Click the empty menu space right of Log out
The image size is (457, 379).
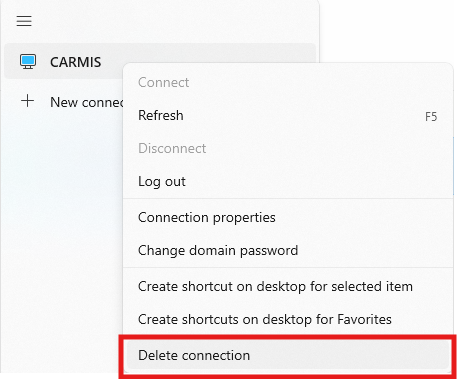[x=317, y=182]
